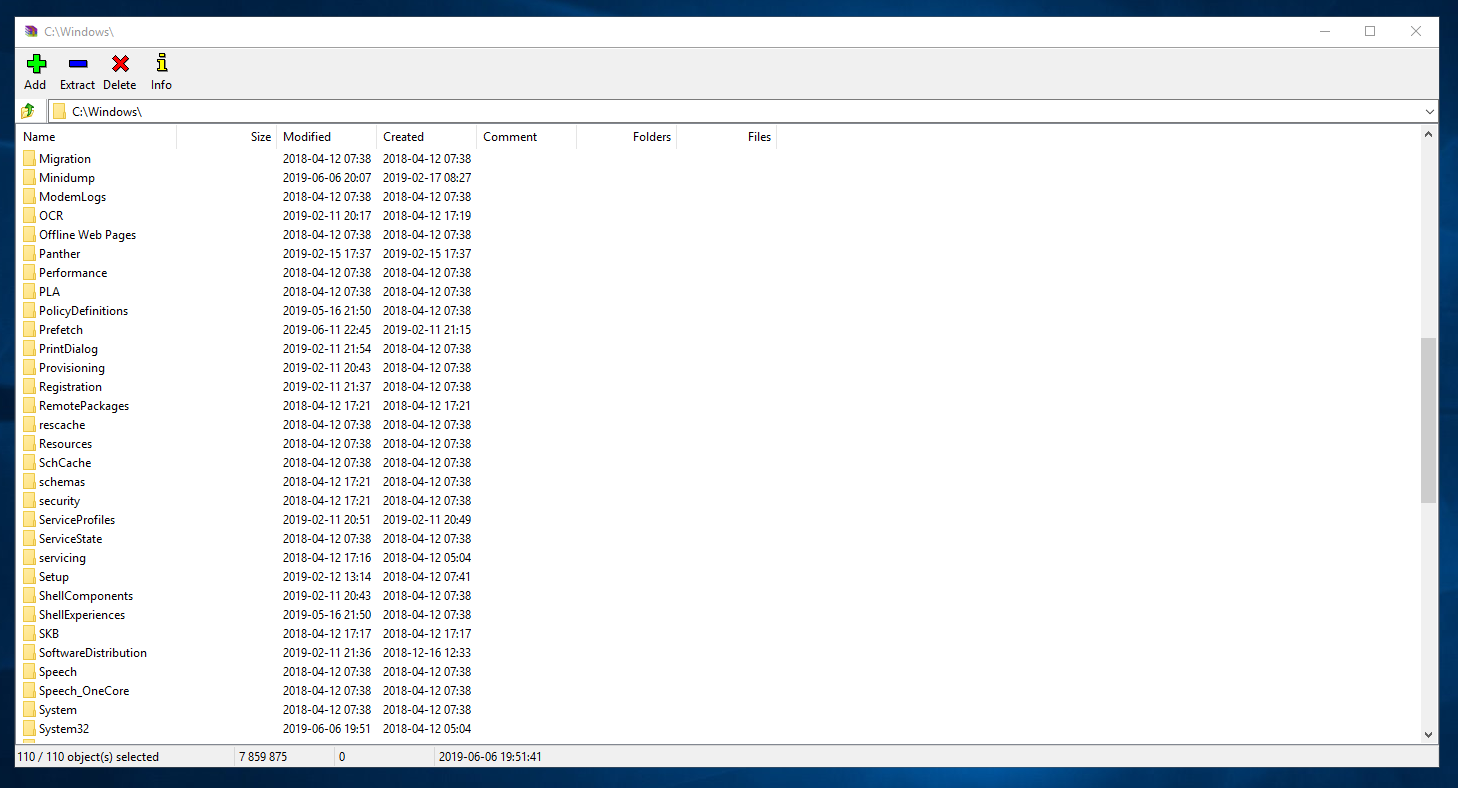Click the C:\Windows\ path in the address field
This screenshot has height=788, width=1458.
pyautogui.click(x=107, y=111)
